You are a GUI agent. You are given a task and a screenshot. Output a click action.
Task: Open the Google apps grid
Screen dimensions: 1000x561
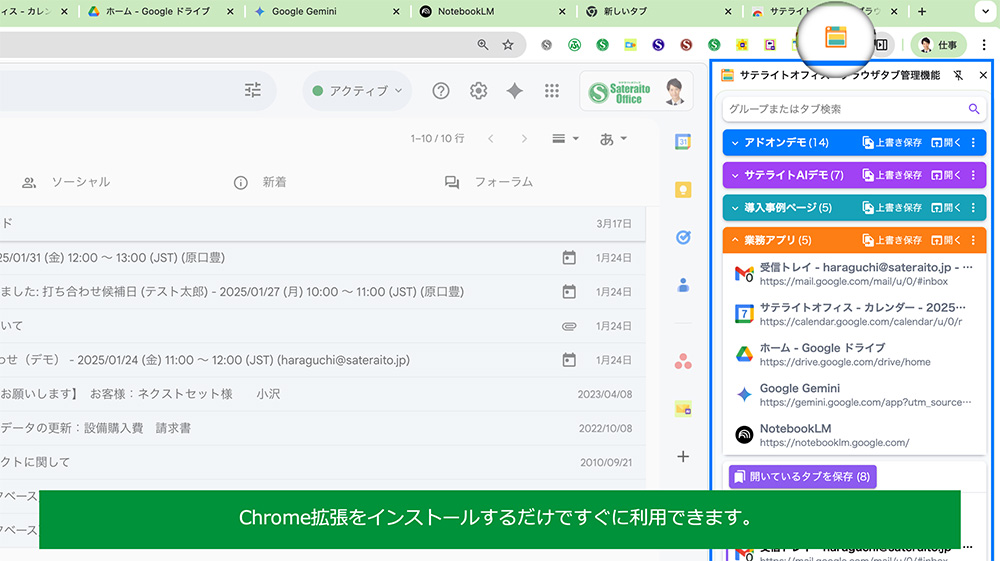[x=552, y=91]
